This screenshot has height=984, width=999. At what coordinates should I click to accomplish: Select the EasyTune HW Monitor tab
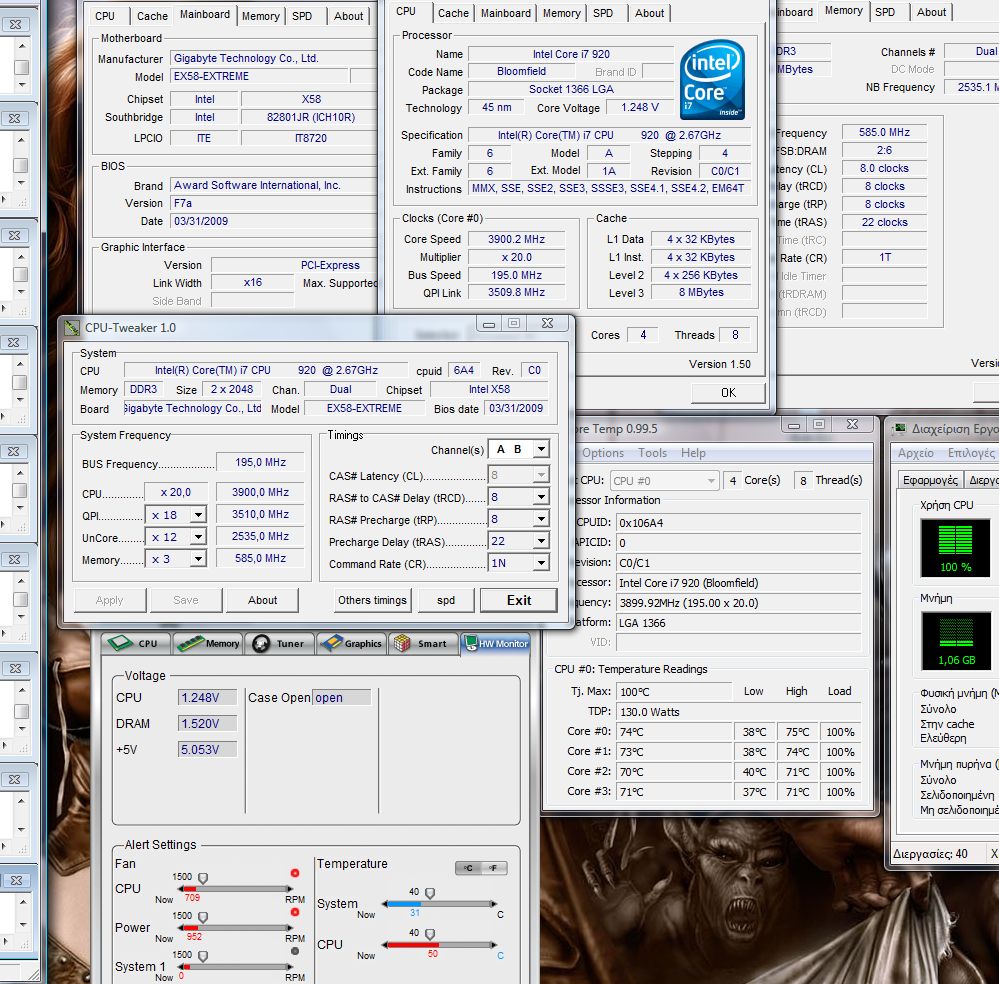point(495,644)
